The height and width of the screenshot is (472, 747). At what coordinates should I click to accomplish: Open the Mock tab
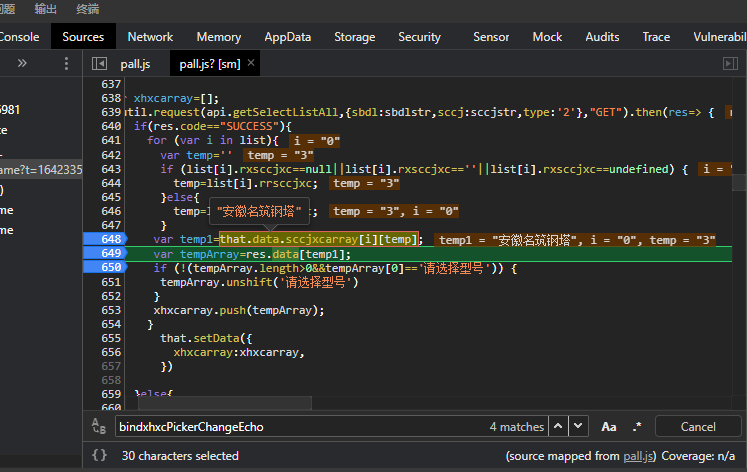(x=547, y=37)
